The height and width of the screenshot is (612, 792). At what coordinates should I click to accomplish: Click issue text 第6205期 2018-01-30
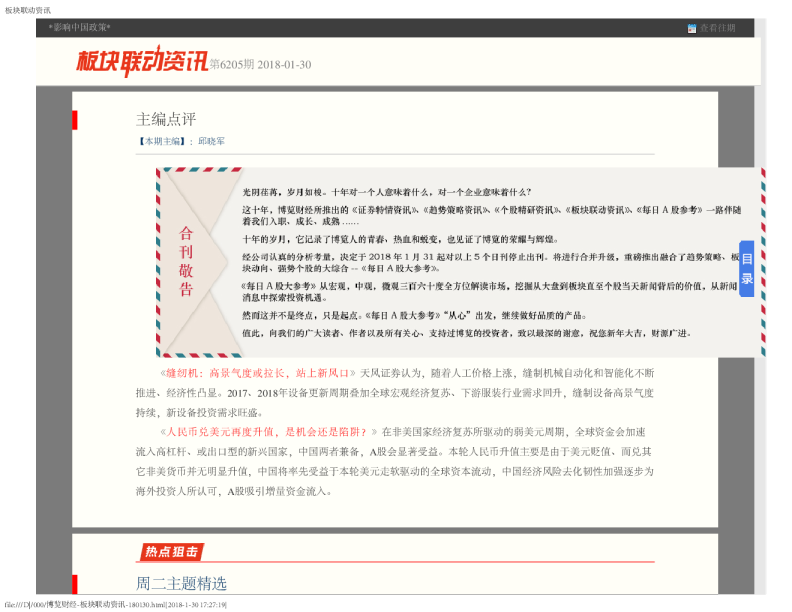coord(261,65)
